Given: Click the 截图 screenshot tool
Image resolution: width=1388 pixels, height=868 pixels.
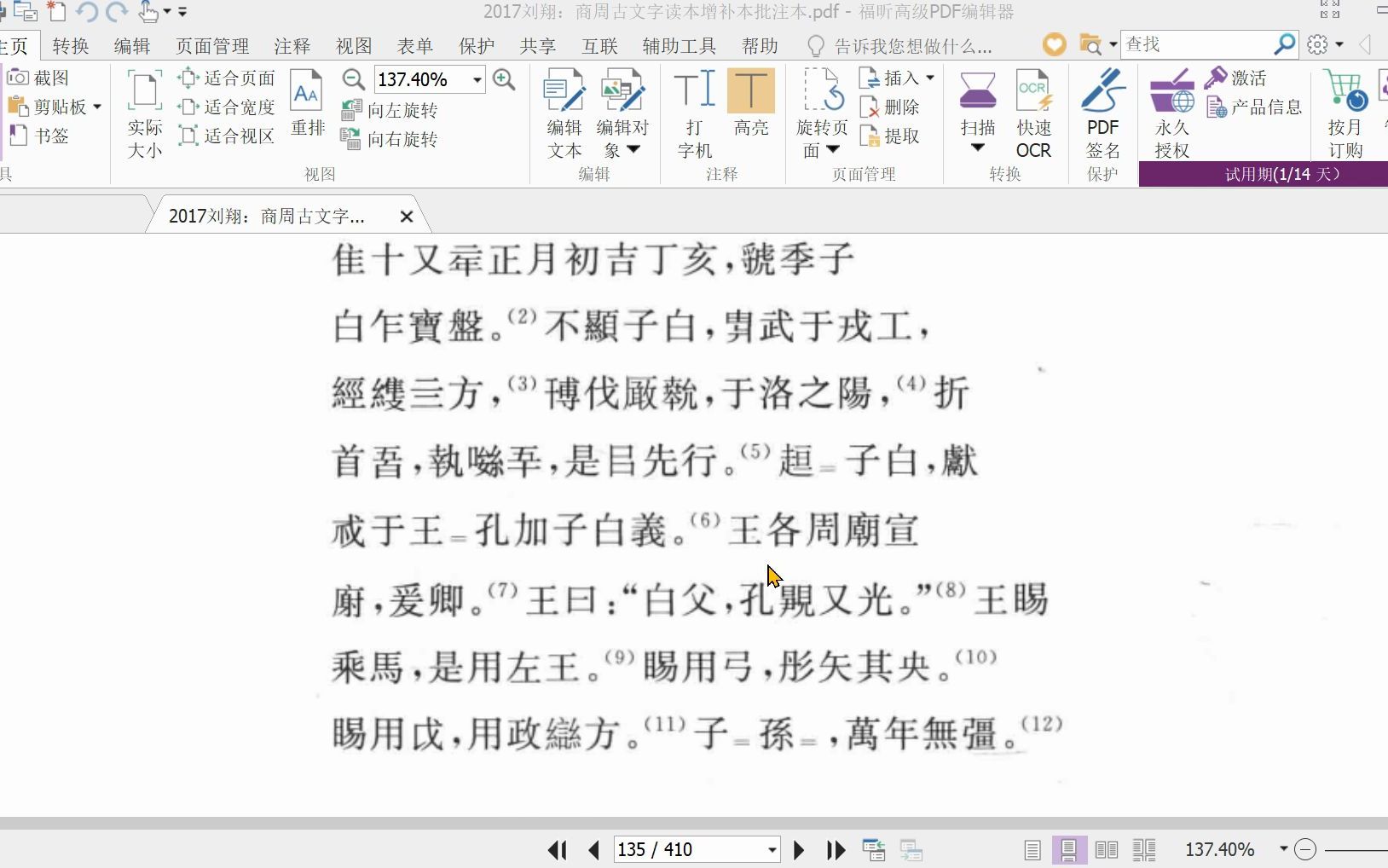Looking at the screenshot, I should pos(38,78).
